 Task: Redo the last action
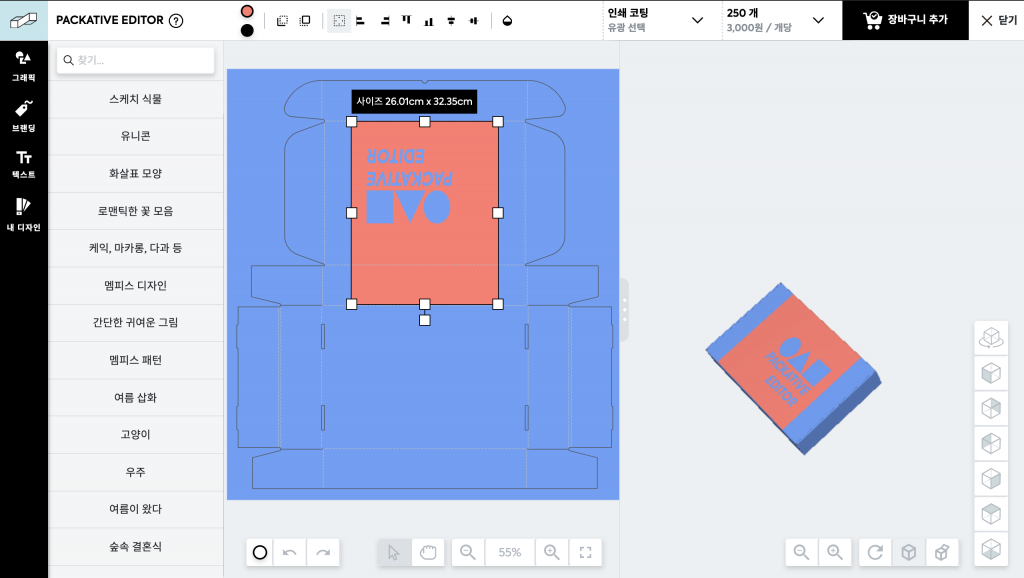(x=323, y=553)
